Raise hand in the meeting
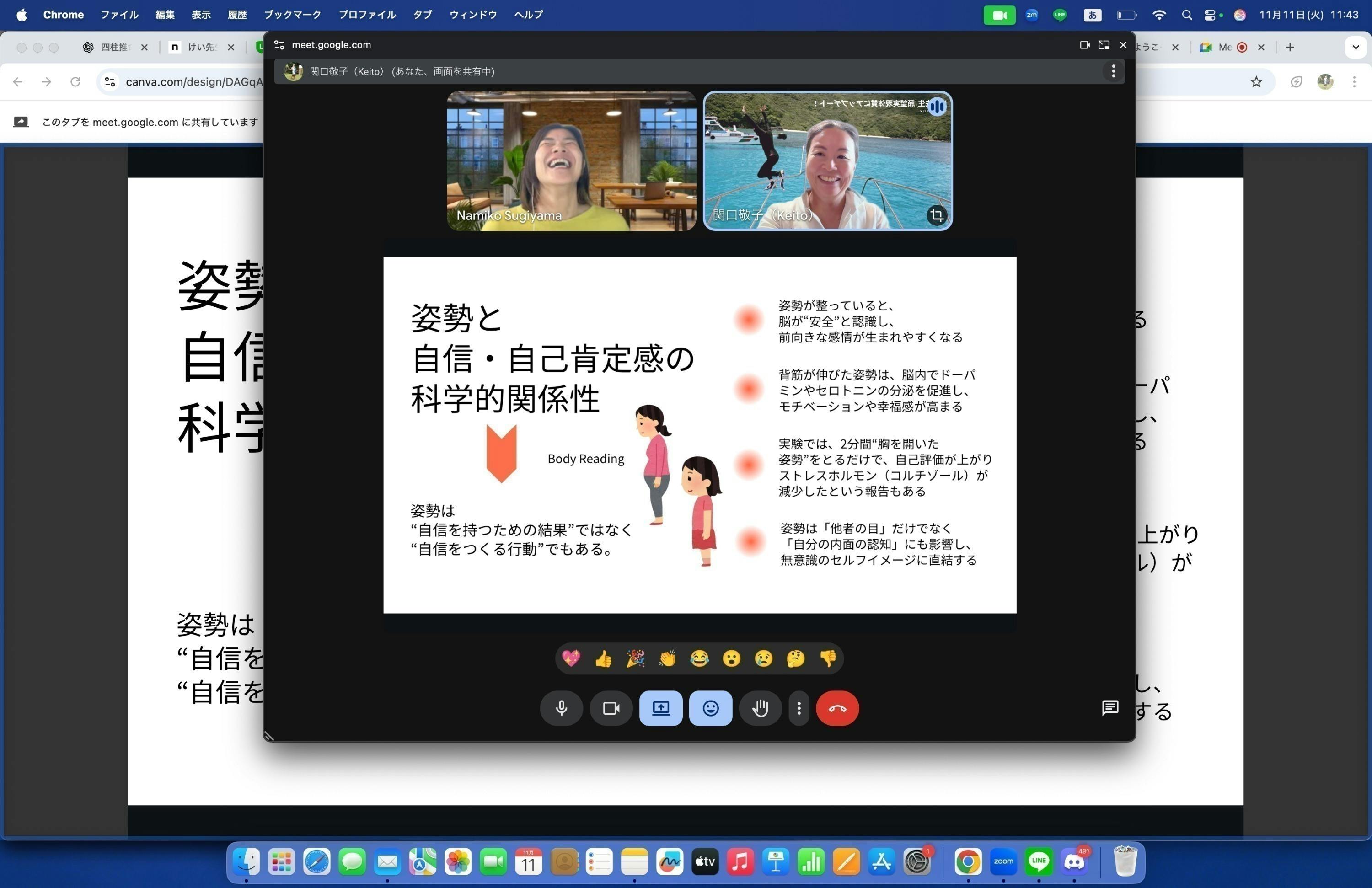The image size is (1372, 888). pos(761,708)
